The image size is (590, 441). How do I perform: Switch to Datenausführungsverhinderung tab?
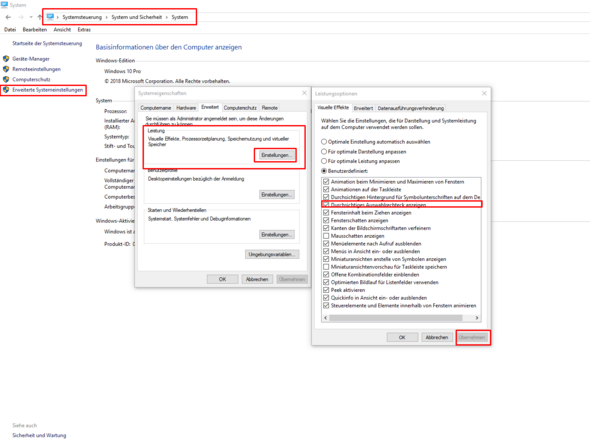tap(411, 108)
